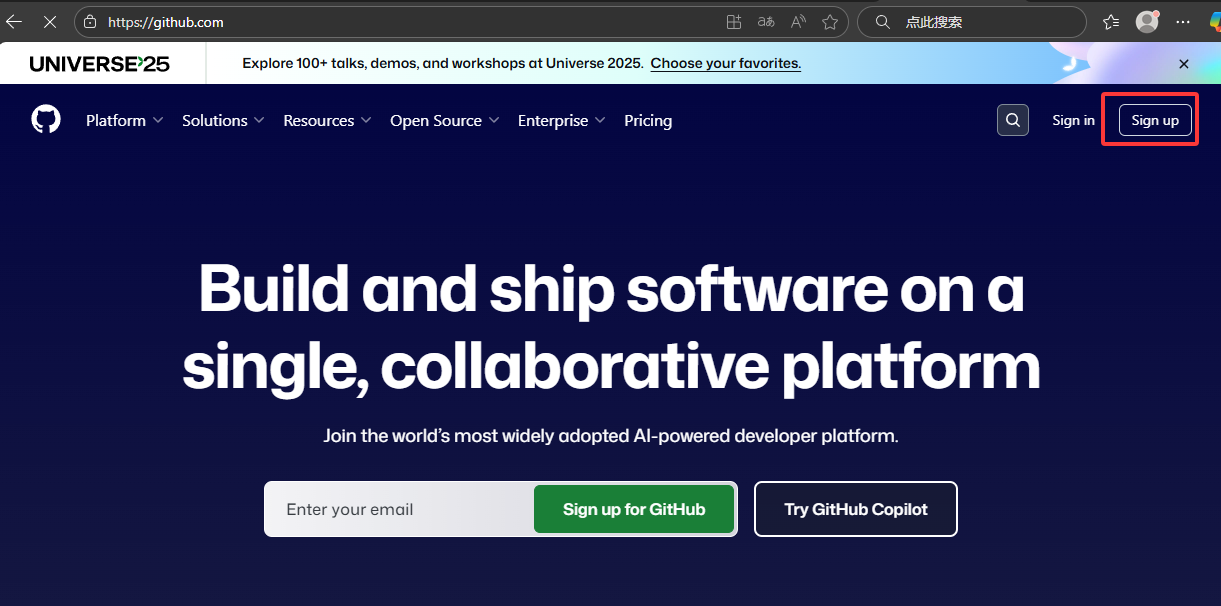This screenshot has width=1221, height=606.
Task: Click the GitHub Octocat logo
Action: [x=46, y=120]
